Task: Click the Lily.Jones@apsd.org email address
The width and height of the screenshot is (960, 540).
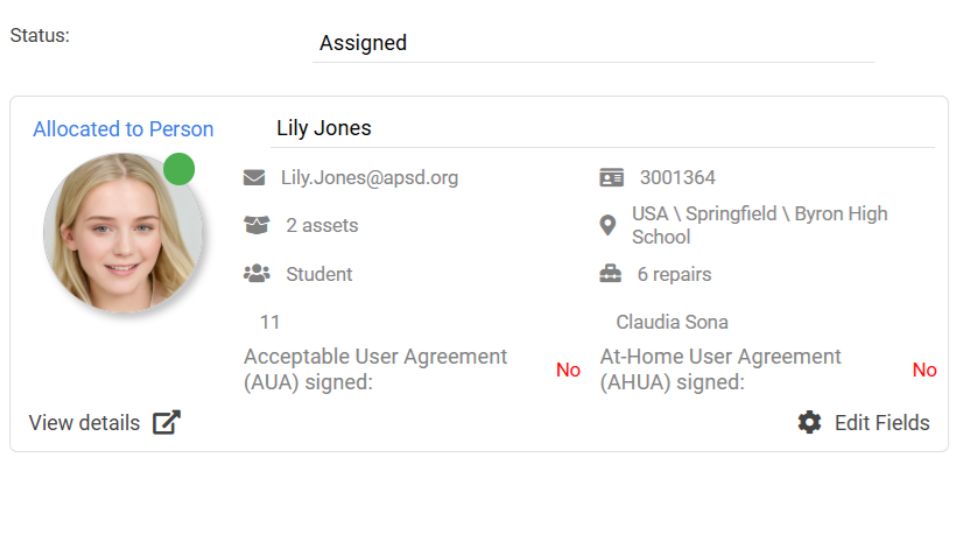Action: pyautogui.click(x=369, y=178)
